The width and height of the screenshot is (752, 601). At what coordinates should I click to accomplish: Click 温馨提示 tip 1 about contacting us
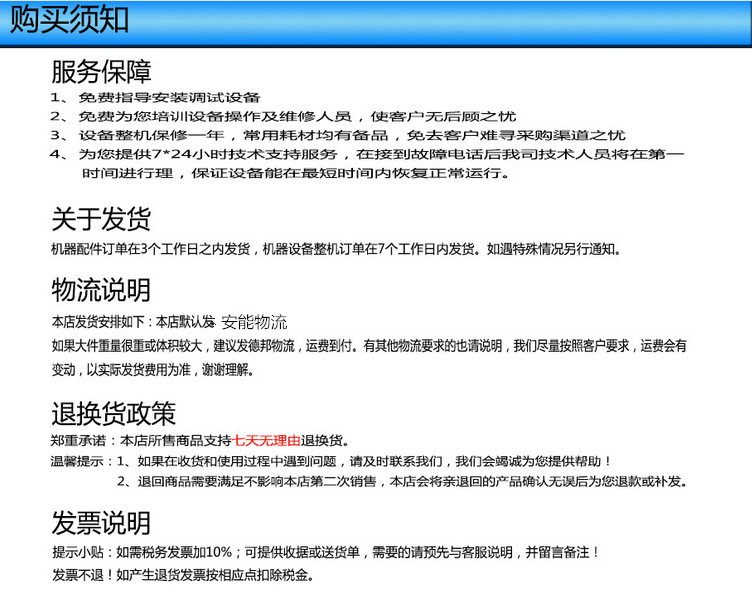(371, 461)
